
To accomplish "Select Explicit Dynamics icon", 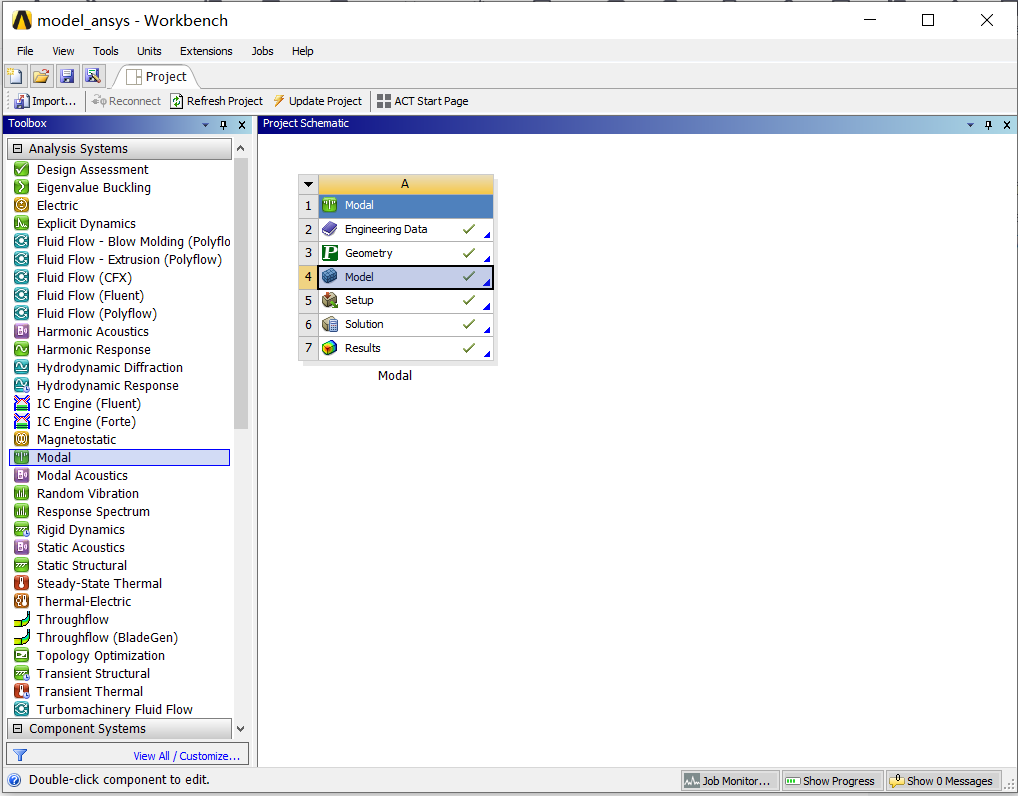I will point(21,223).
